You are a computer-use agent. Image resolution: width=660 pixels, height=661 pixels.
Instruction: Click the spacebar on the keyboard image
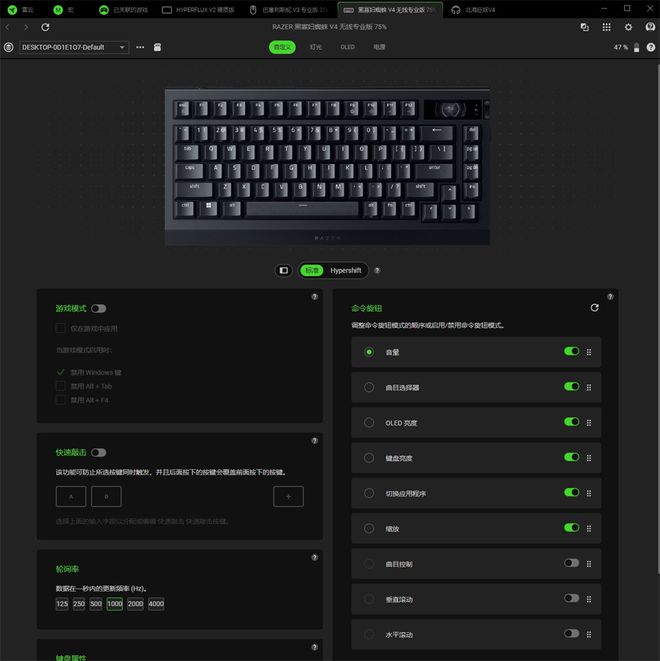coord(302,209)
